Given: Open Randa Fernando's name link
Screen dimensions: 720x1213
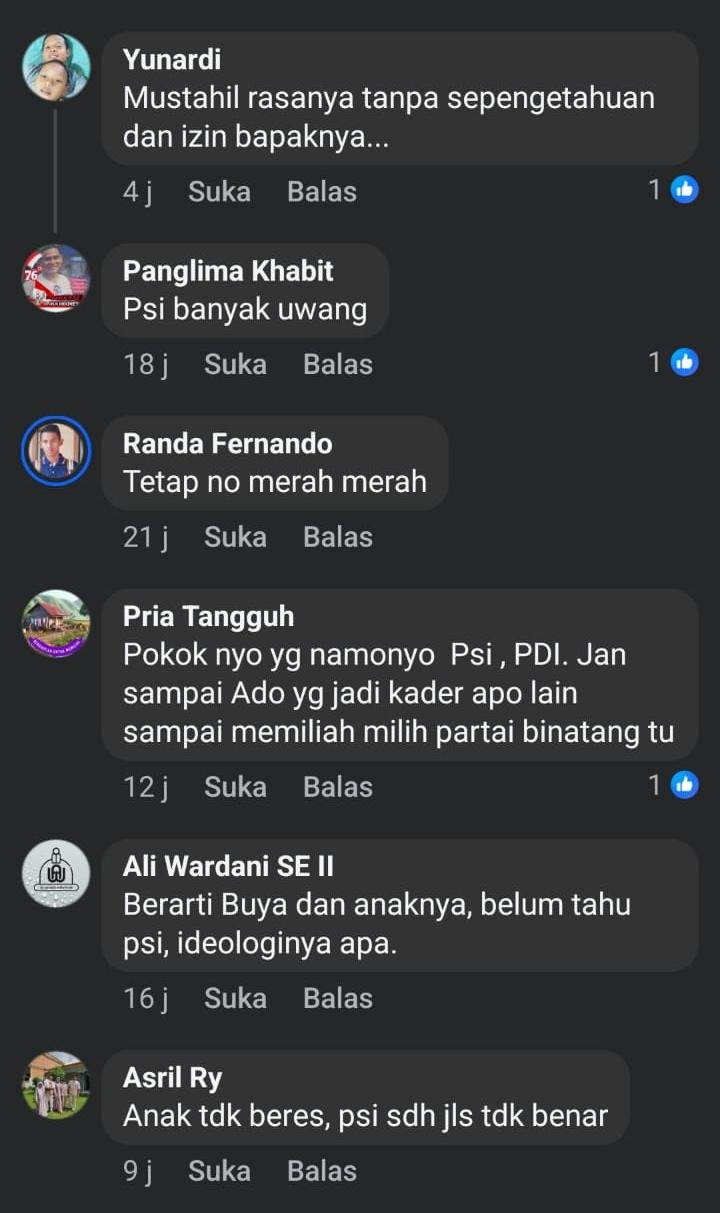Looking at the screenshot, I should click(x=227, y=444).
